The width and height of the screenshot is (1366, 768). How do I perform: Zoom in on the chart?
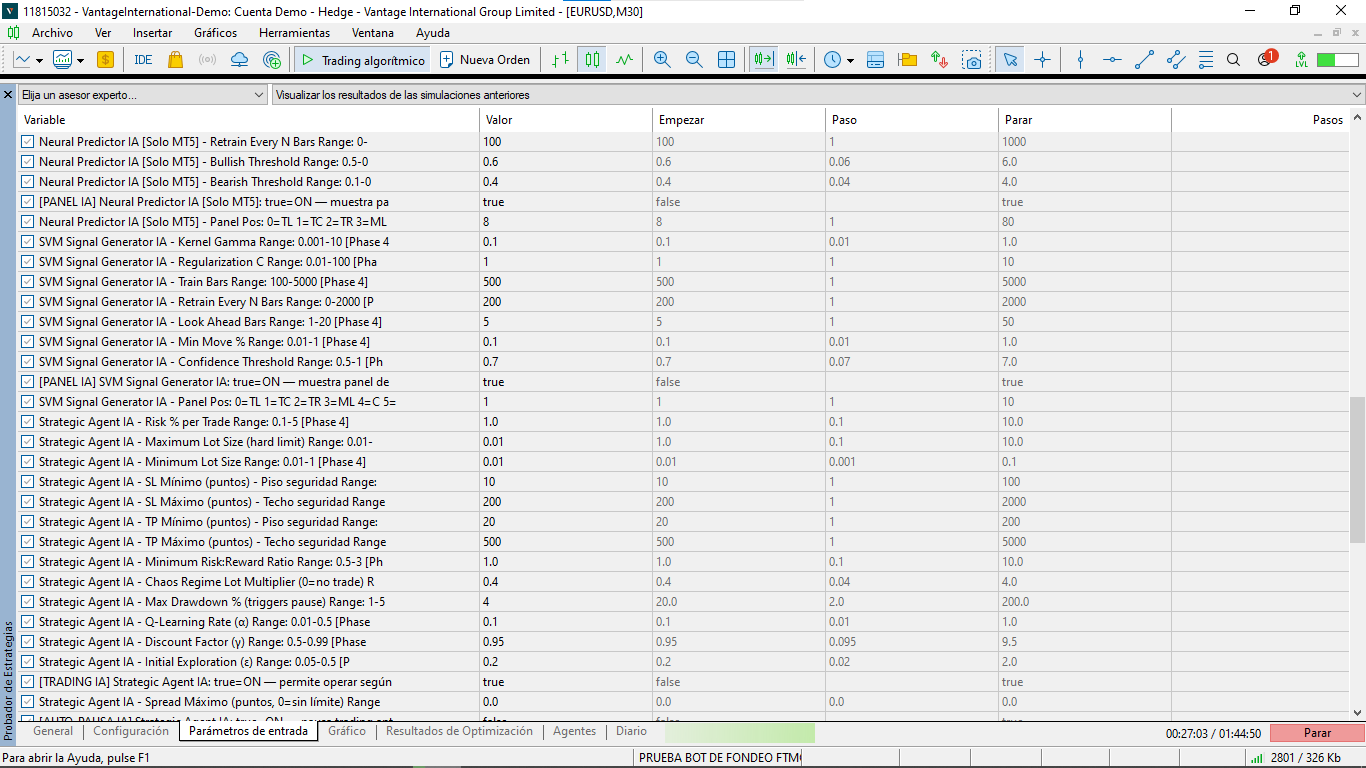point(662,60)
